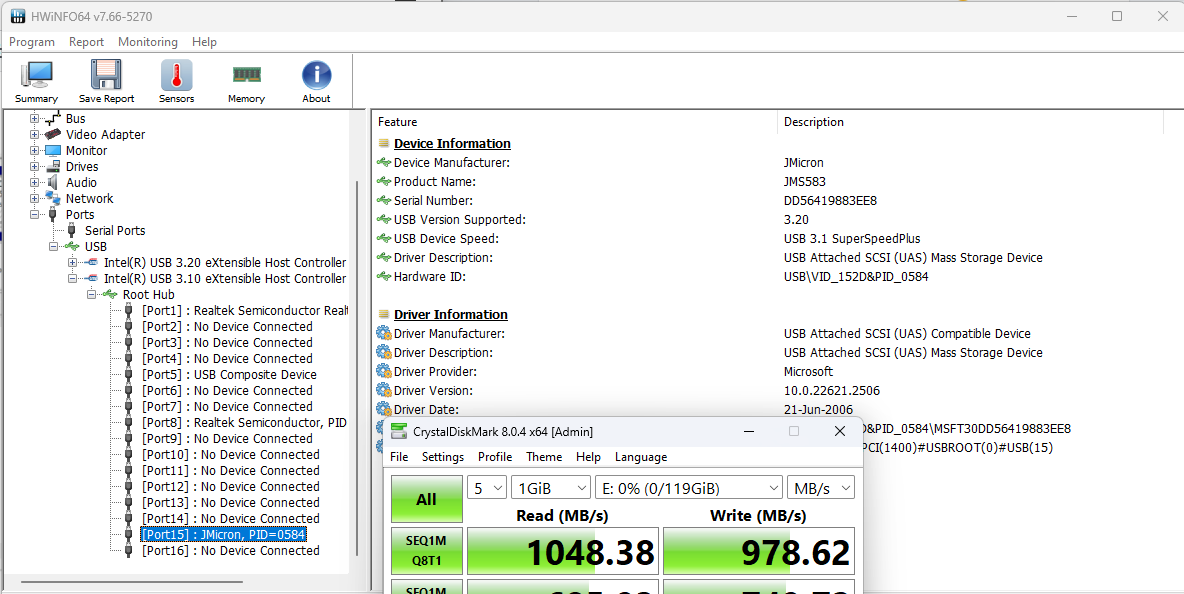This screenshot has width=1184, height=594.
Task: Click serial number DD56419883EE8 value
Action: point(830,201)
